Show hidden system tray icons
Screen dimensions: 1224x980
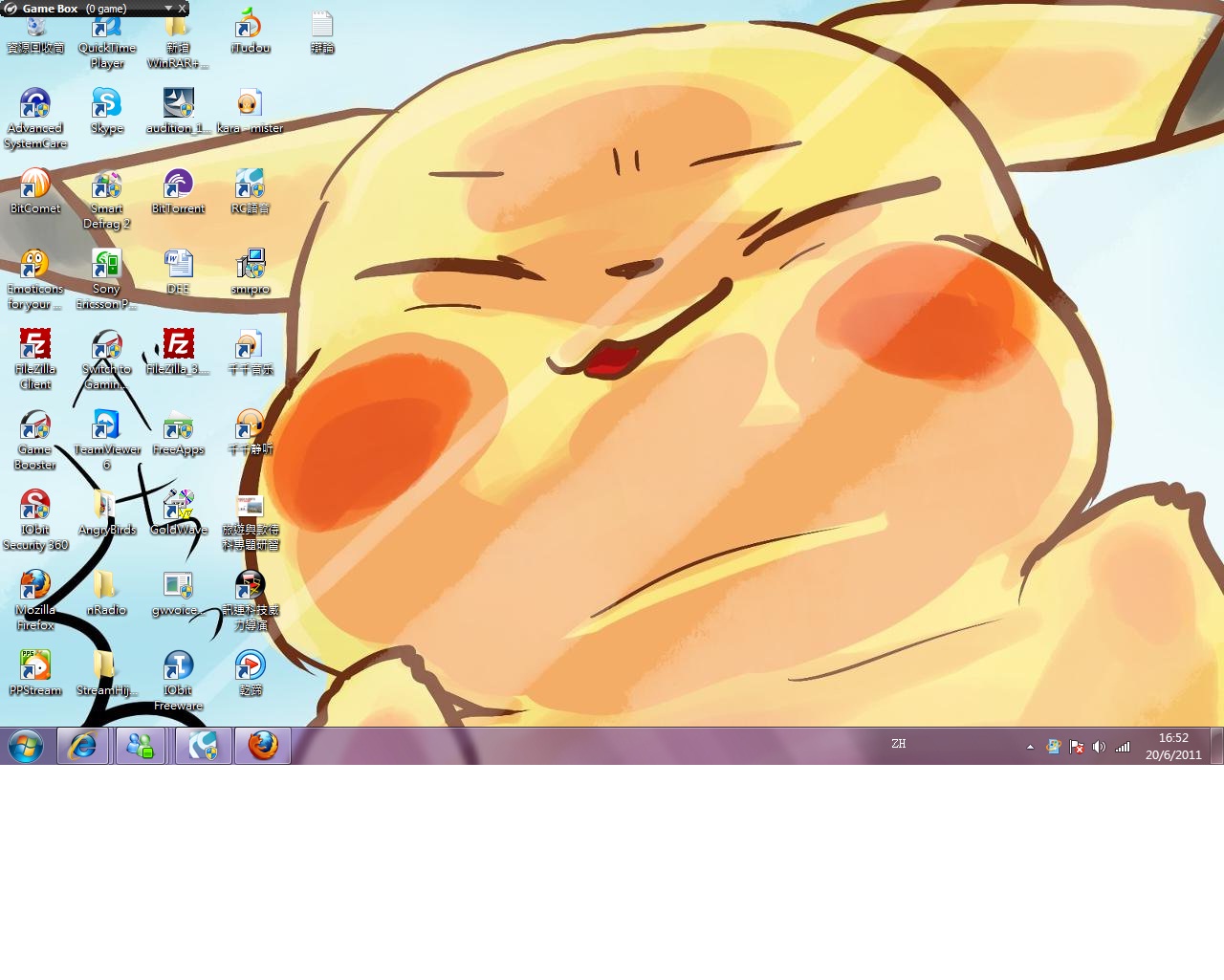coord(1030,747)
